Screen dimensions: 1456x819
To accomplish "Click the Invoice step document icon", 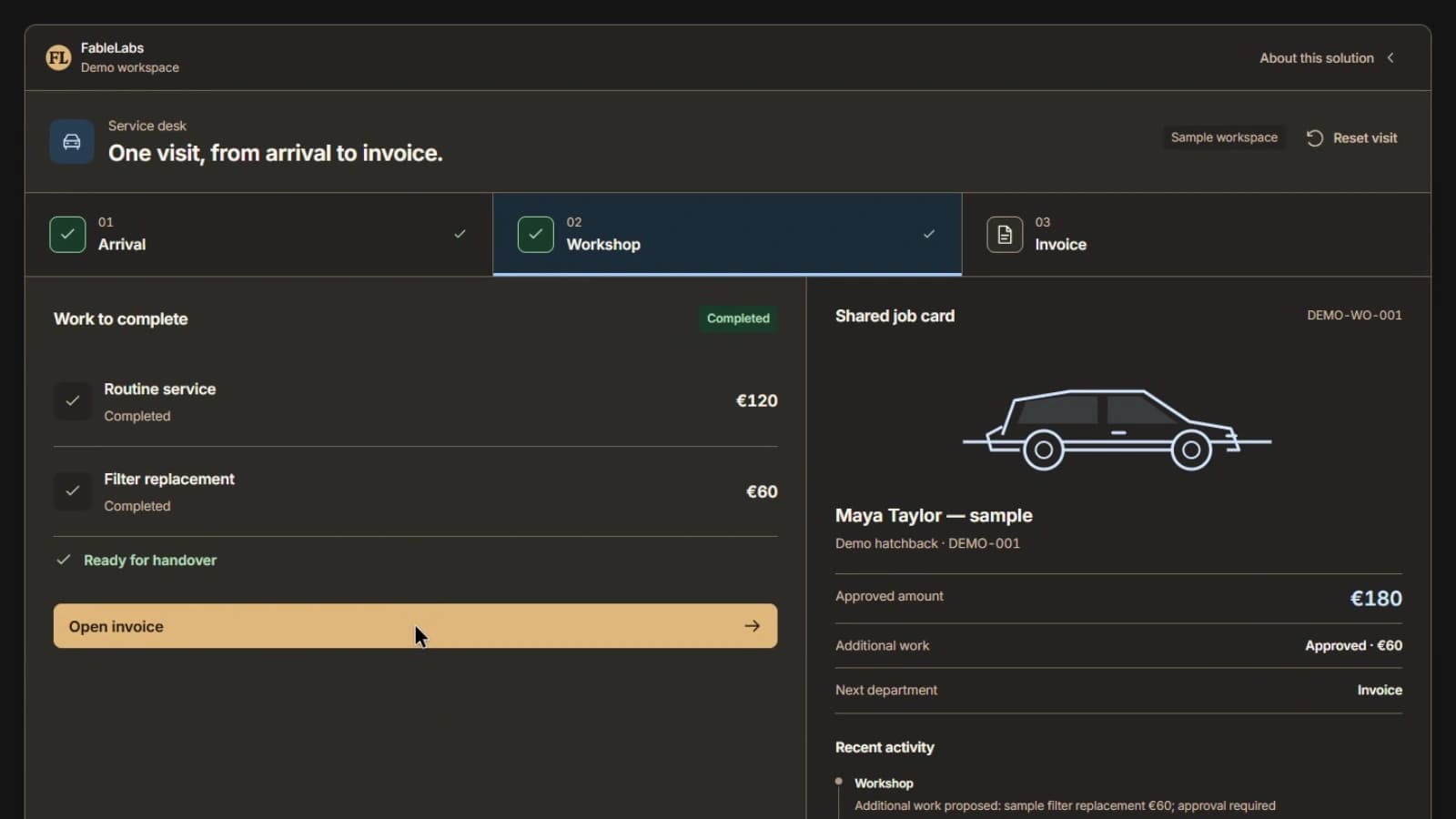I will tap(1005, 235).
